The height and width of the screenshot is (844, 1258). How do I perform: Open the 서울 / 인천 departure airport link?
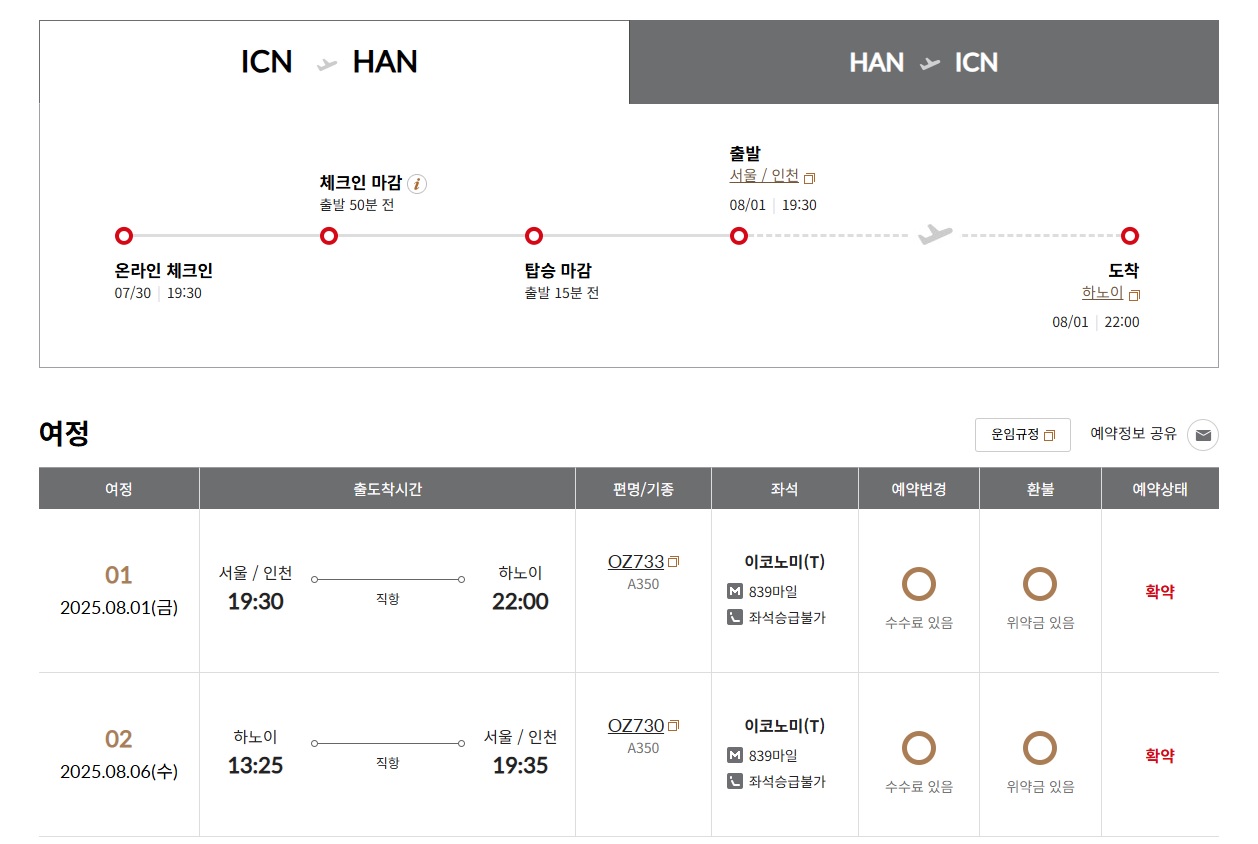[764, 176]
